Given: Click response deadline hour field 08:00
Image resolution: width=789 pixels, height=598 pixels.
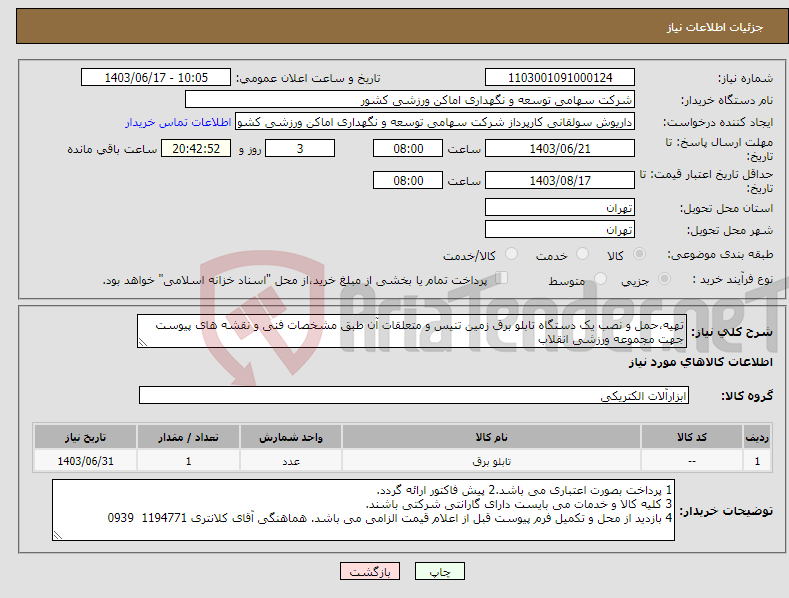Looking at the screenshot, I should 408,148.
